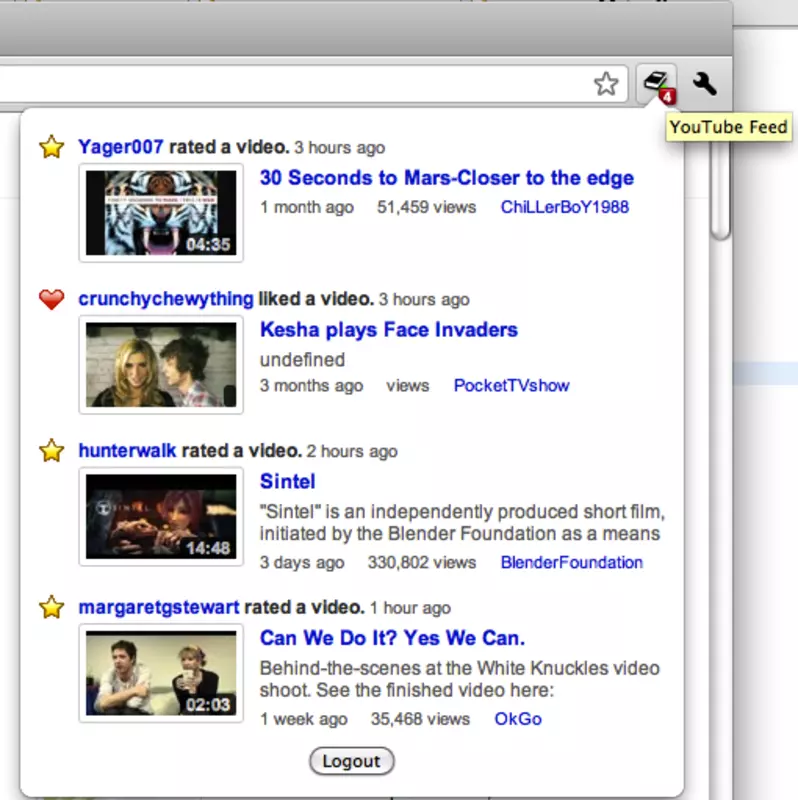Open Kesha plays Face Invaders video
This screenshot has height=800, width=798.
(x=389, y=330)
